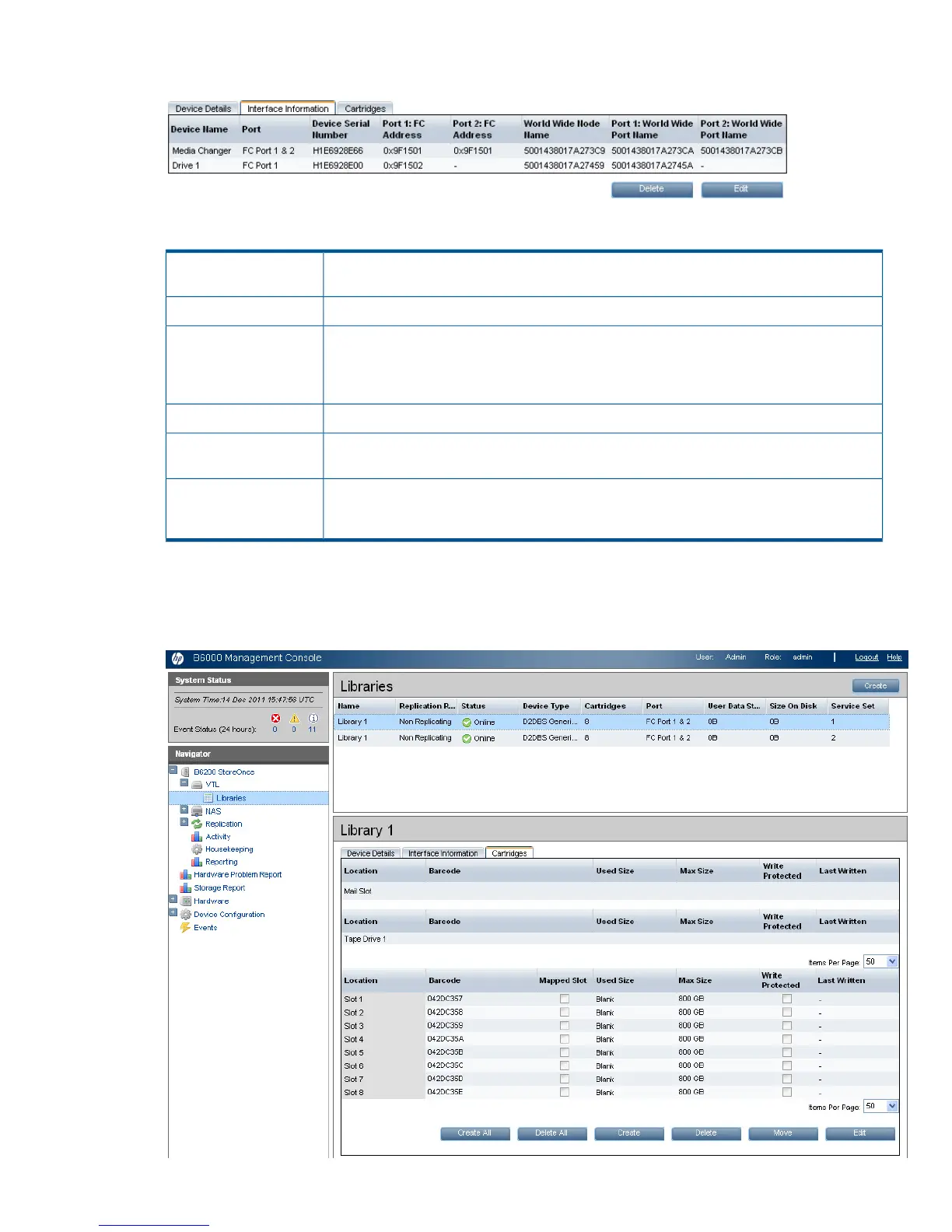952x1232 pixels.
Task: Enable Write Protected for Slot 2
Action: pyautogui.click(x=787, y=1012)
